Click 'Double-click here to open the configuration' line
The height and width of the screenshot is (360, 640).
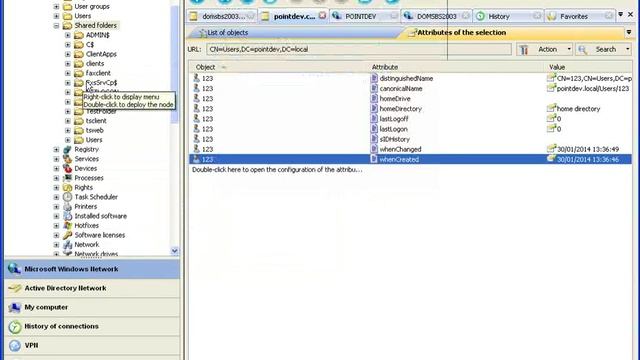(277, 169)
